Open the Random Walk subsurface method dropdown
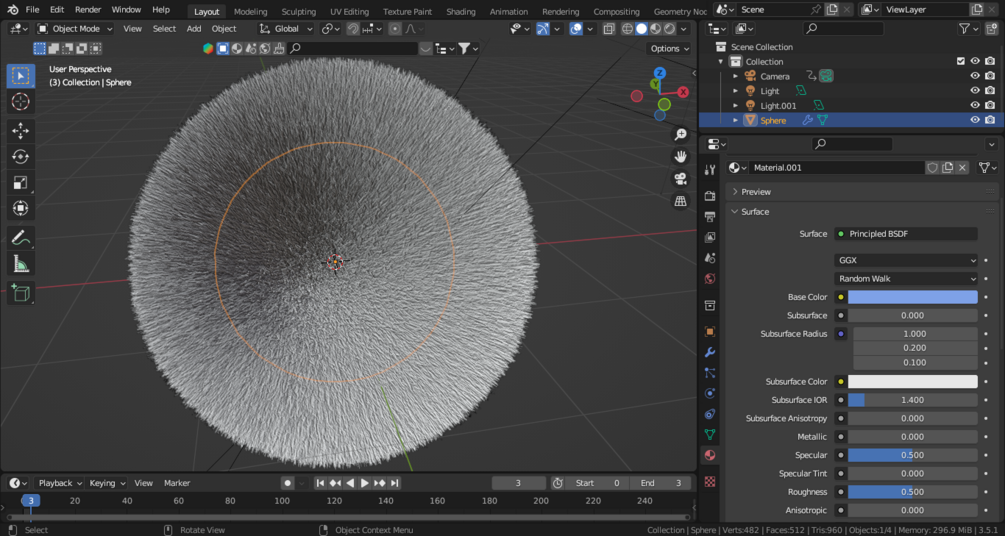The image size is (1005, 536). tap(906, 278)
